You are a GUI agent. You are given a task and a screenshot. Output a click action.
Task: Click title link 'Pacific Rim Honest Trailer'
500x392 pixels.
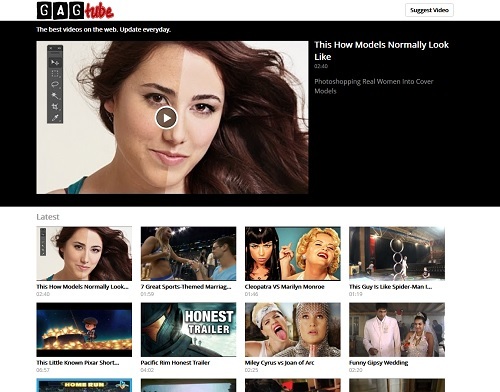(x=175, y=363)
